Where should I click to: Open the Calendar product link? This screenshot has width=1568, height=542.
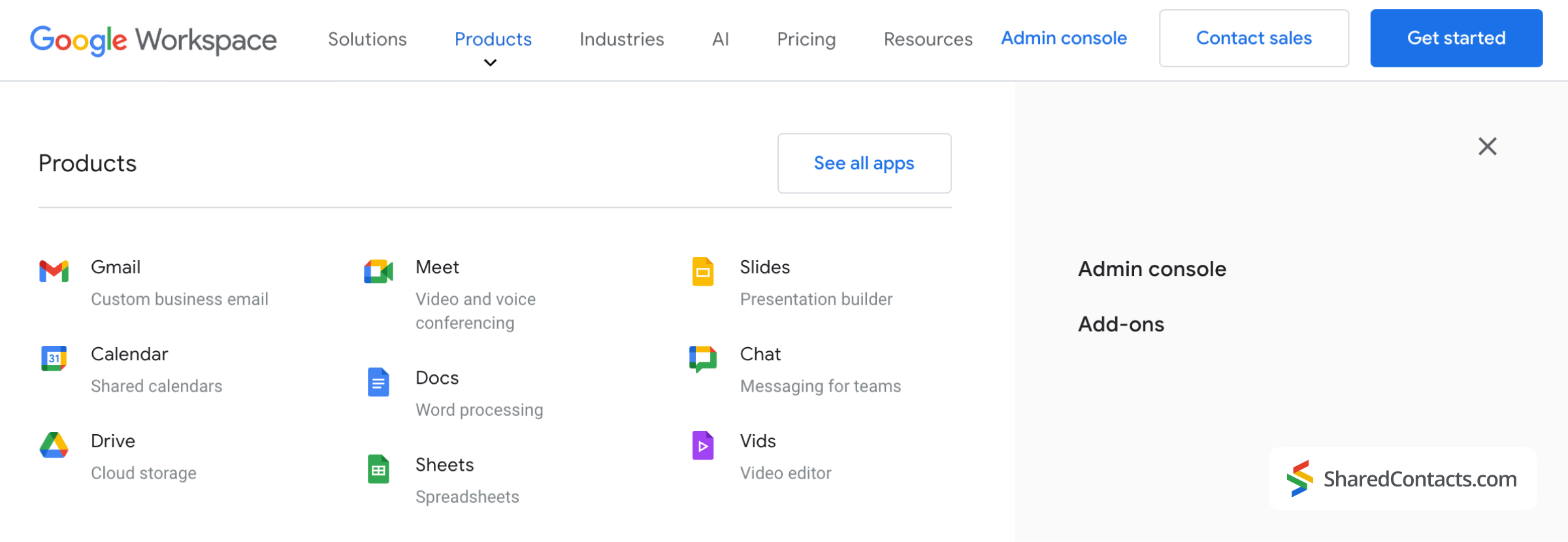tap(129, 354)
